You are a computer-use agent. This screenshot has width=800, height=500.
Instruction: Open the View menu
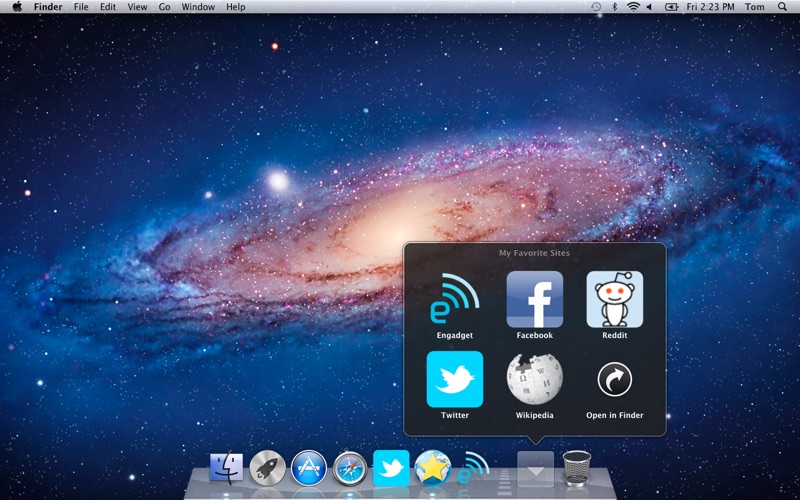pyautogui.click(x=137, y=7)
